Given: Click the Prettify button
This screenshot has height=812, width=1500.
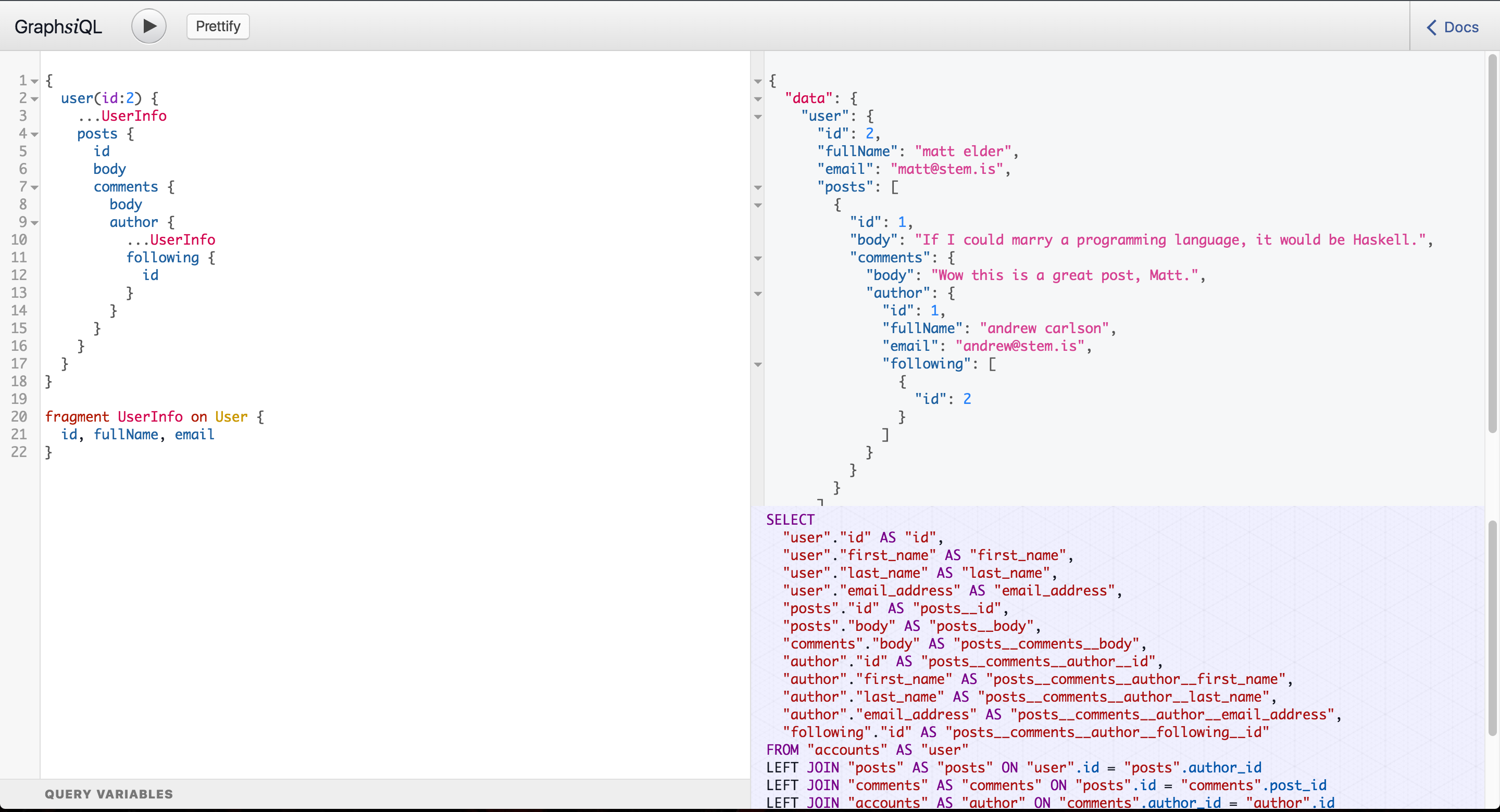Looking at the screenshot, I should [x=218, y=26].
